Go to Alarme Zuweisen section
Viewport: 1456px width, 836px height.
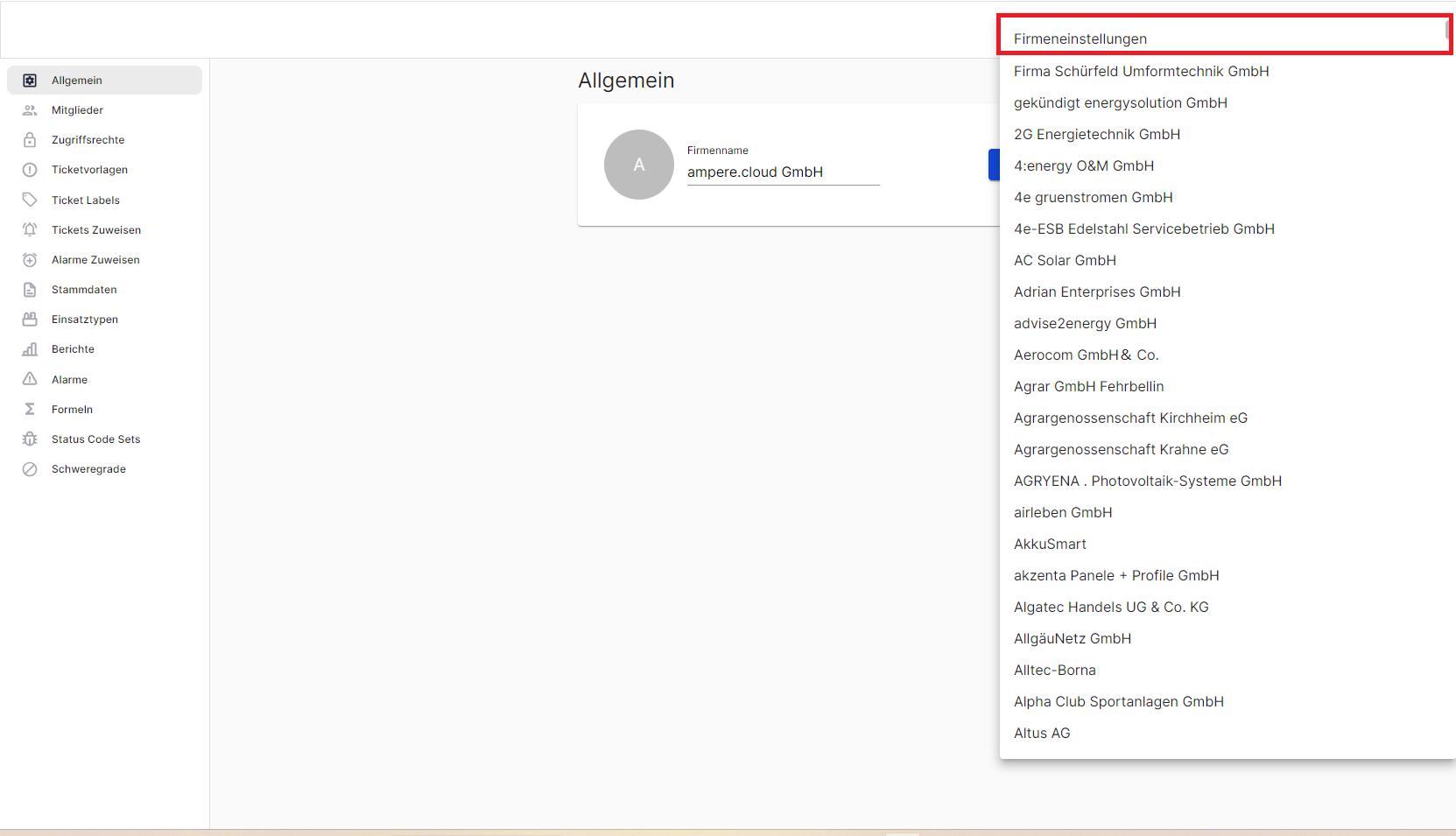[95, 260]
